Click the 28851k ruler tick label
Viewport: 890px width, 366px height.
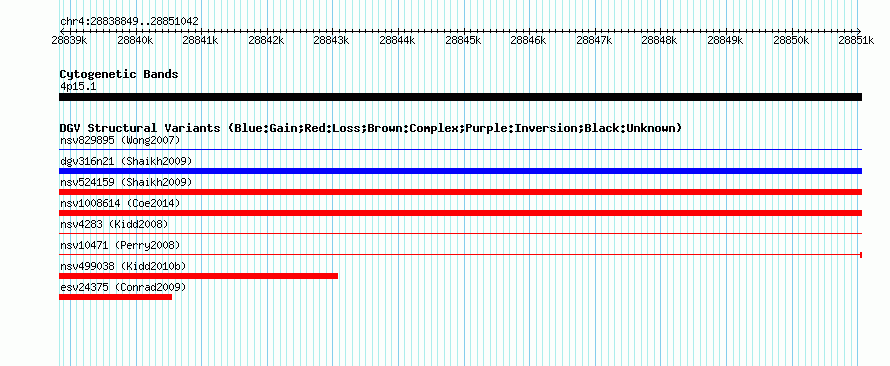point(857,40)
